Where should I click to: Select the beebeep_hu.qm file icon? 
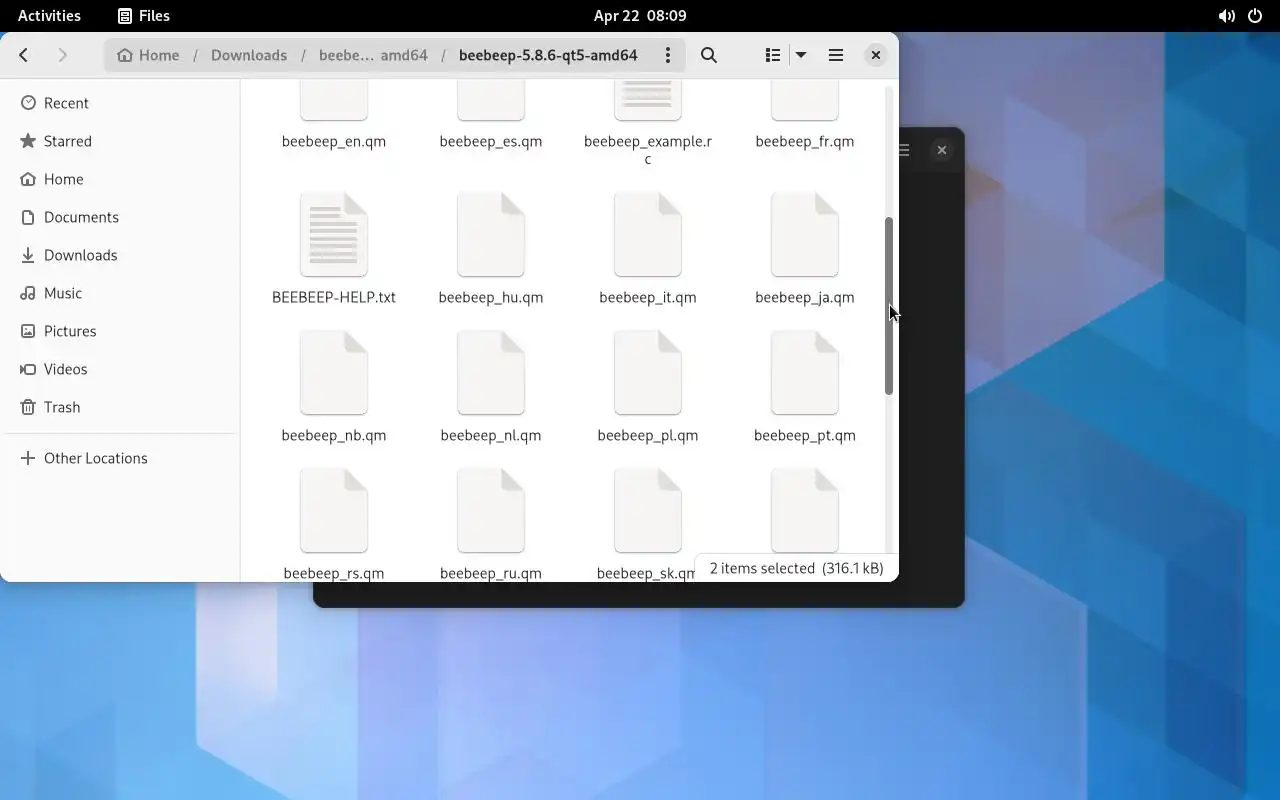click(x=491, y=235)
